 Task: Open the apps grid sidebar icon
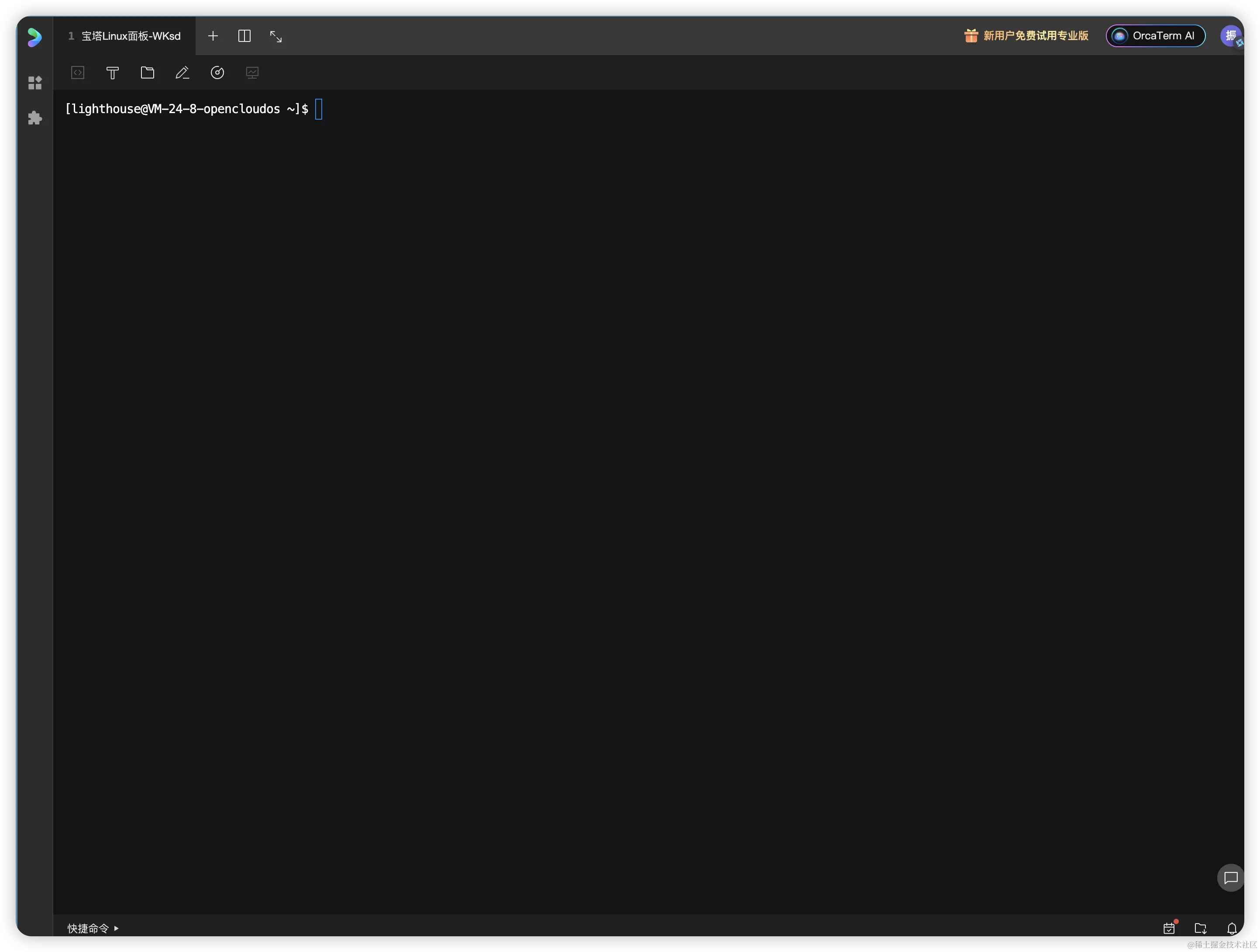click(35, 83)
